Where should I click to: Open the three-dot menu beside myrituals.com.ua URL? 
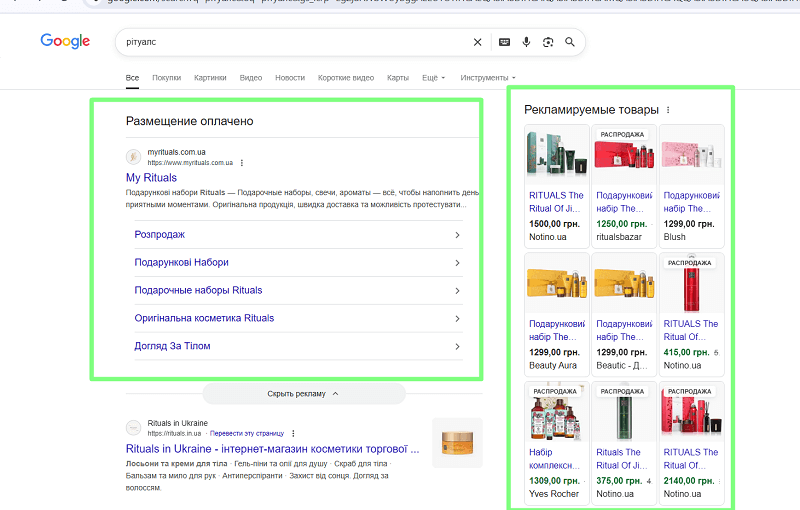point(242,163)
